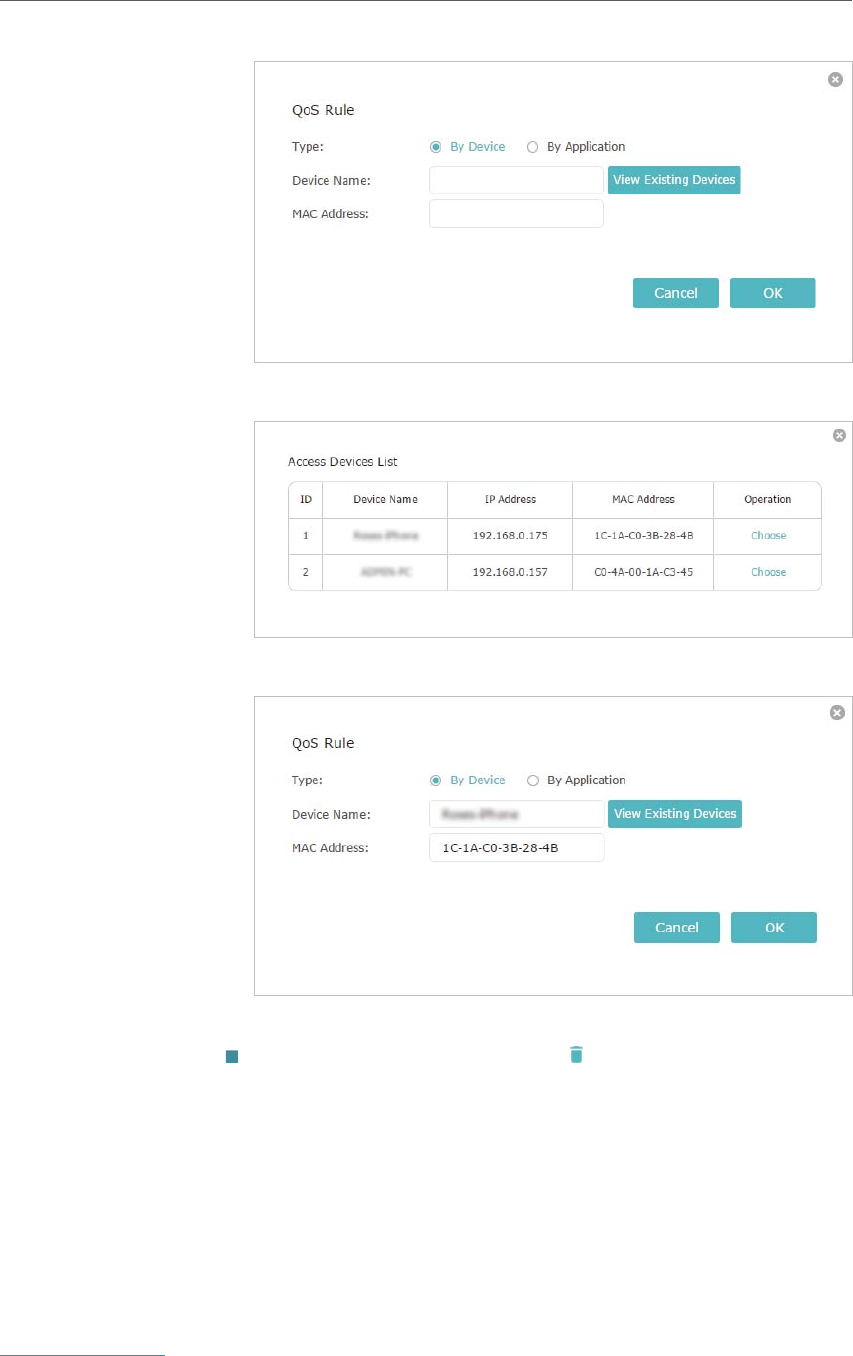Screen dimensions: 853x1356
Task: Click the MAC Address column header
Action: (x=643, y=499)
